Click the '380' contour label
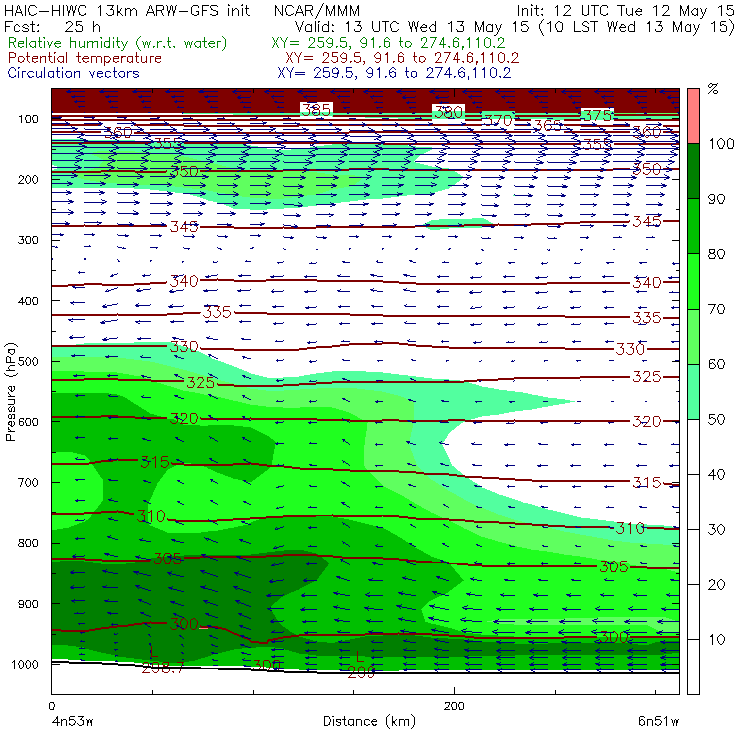The width and height of the screenshot is (740, 740). (x=448, y=112)
